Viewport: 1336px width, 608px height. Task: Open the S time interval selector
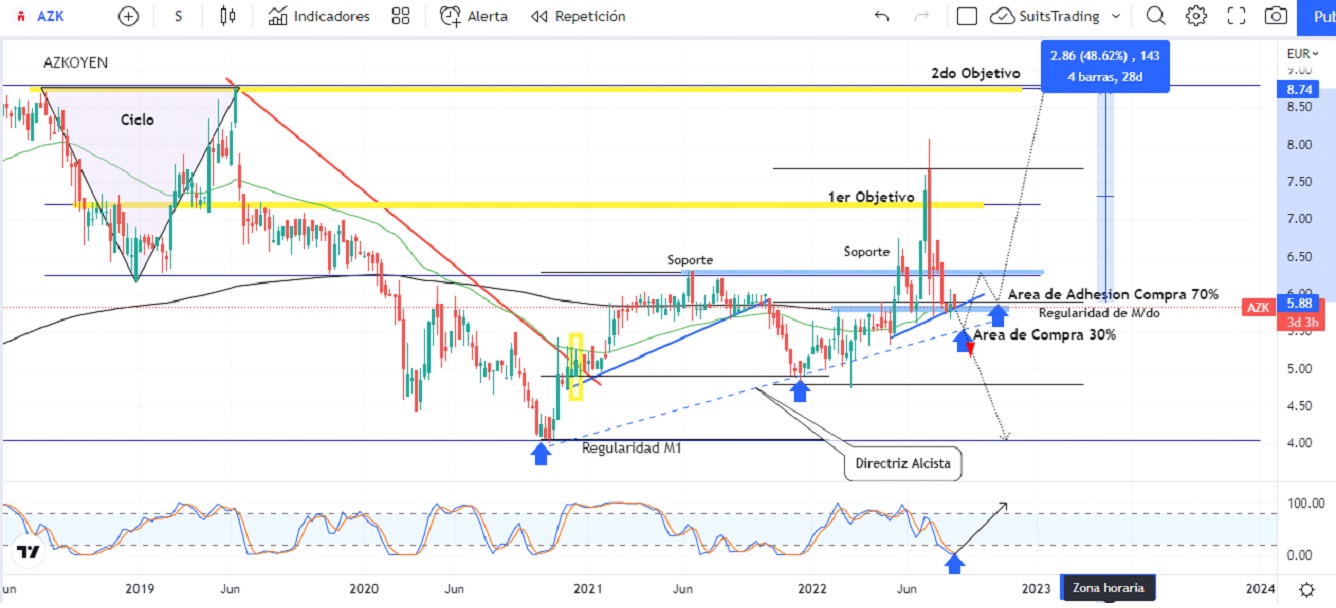[178, 16]
